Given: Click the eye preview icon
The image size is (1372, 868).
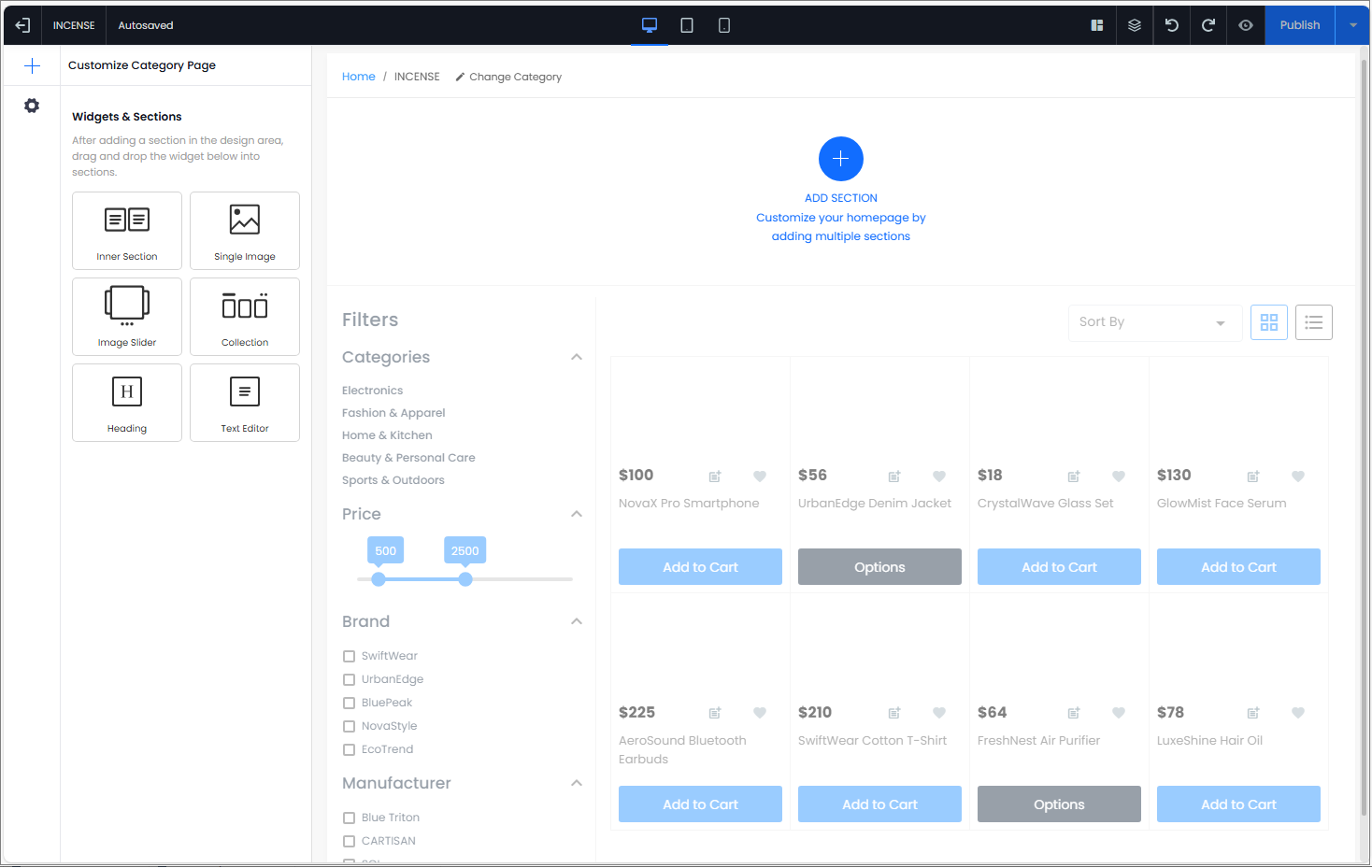Looking at the screenshot, I should pos(1246,25).
